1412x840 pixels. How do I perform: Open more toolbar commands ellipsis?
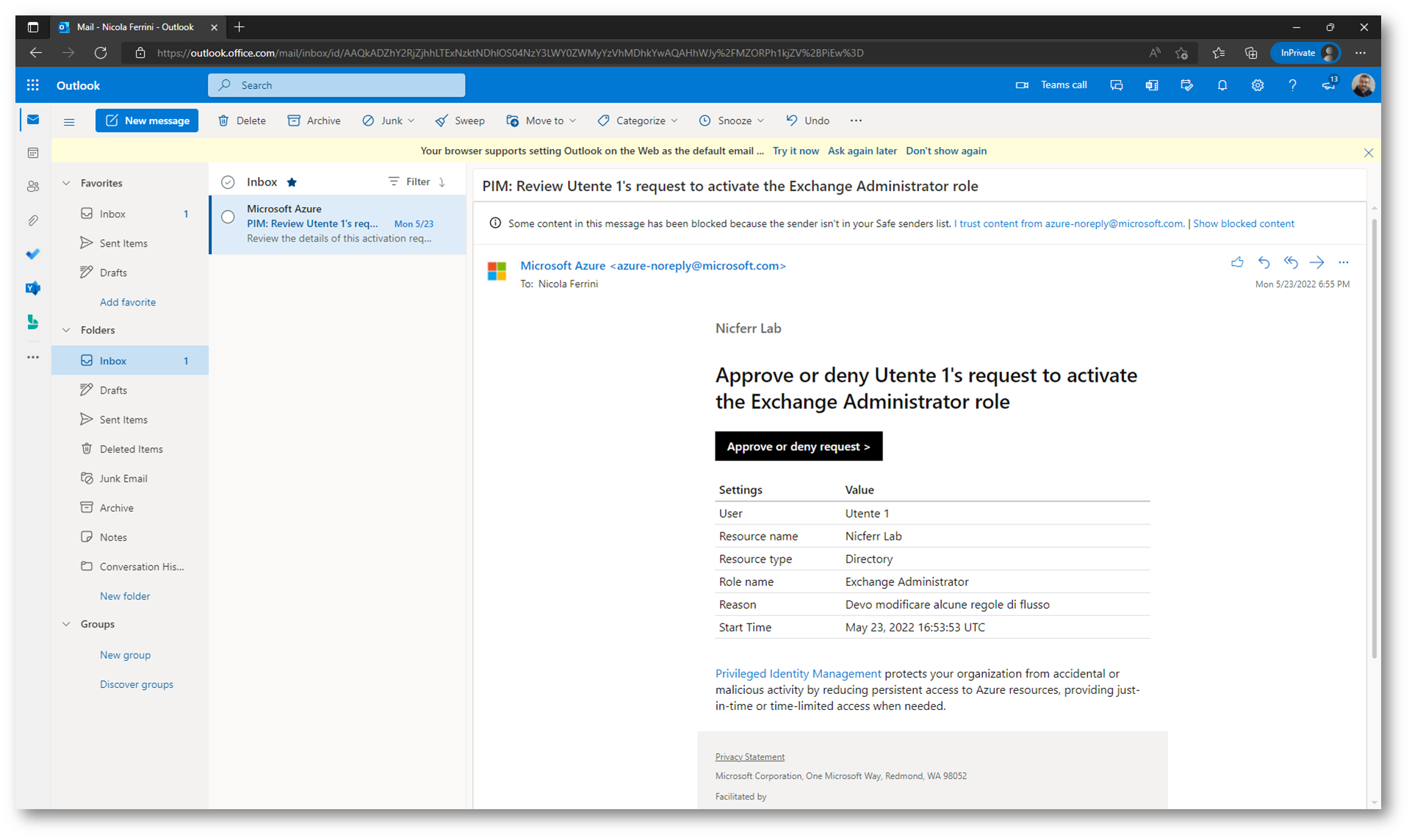pos(856,120)
